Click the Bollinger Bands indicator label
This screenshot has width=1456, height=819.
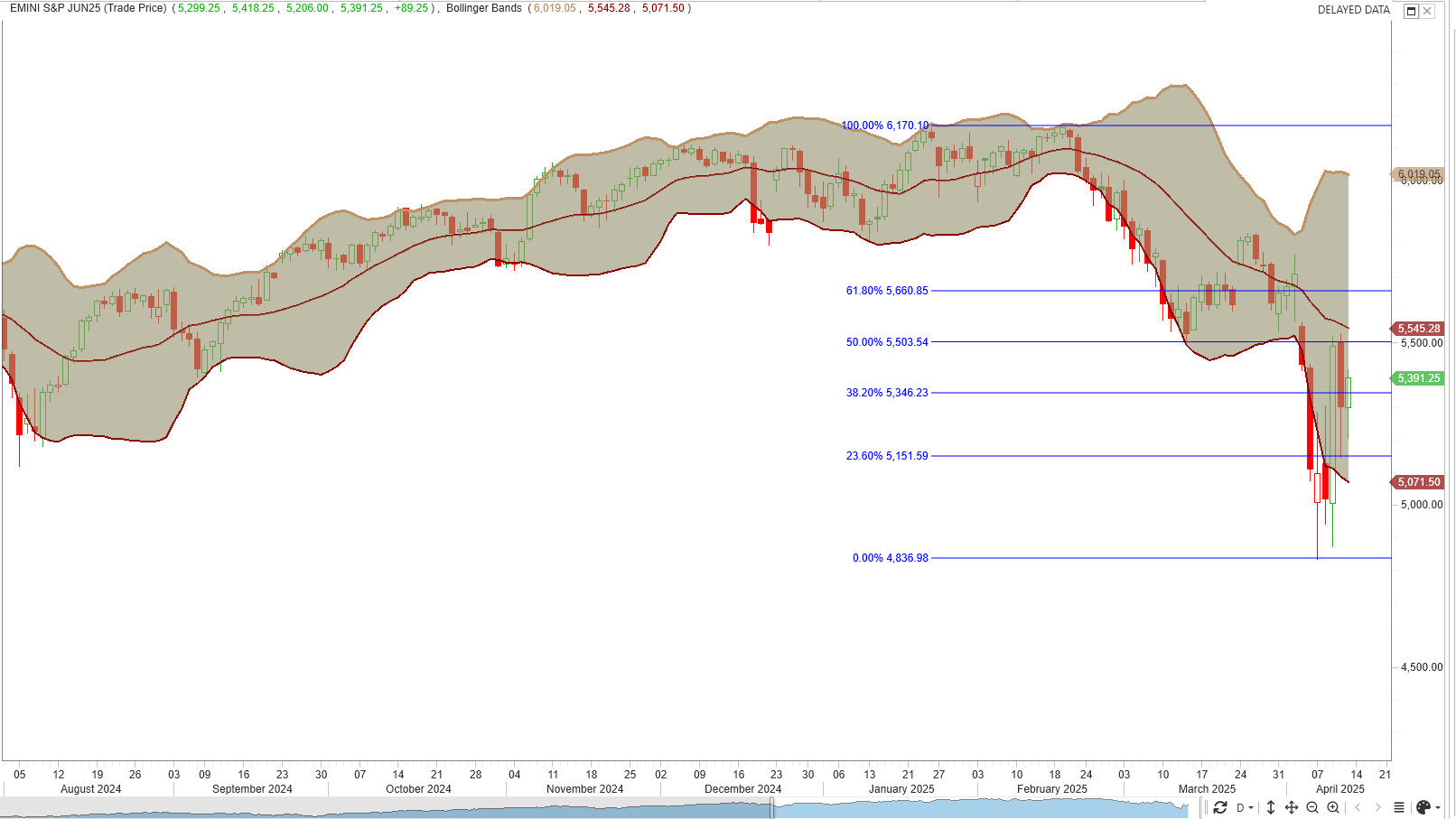484,8
